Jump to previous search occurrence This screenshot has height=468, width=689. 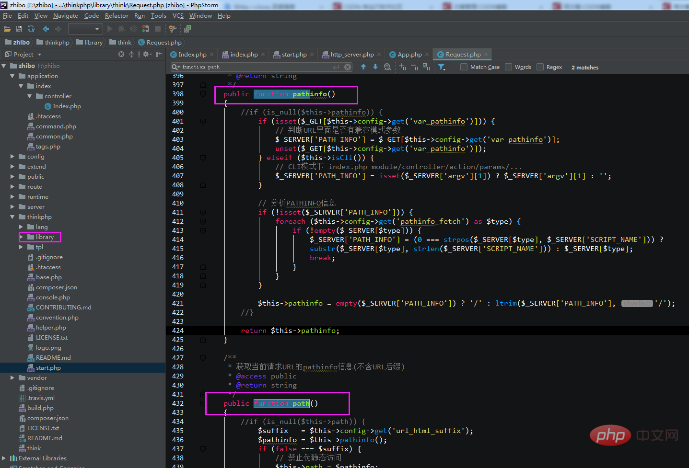[363, 67]
